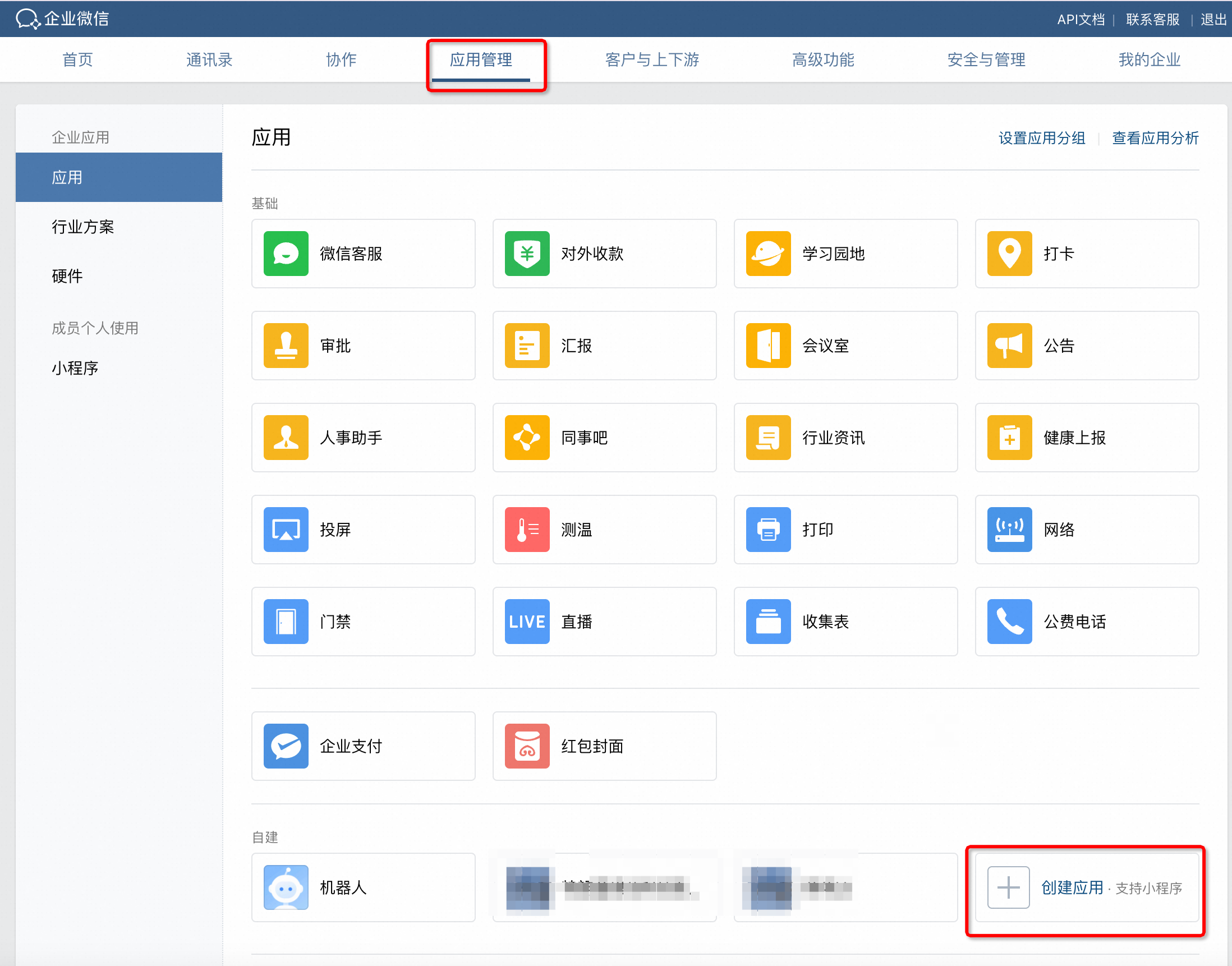
Task: Select 应用 in the left sidebar
Action: (119, 177)
